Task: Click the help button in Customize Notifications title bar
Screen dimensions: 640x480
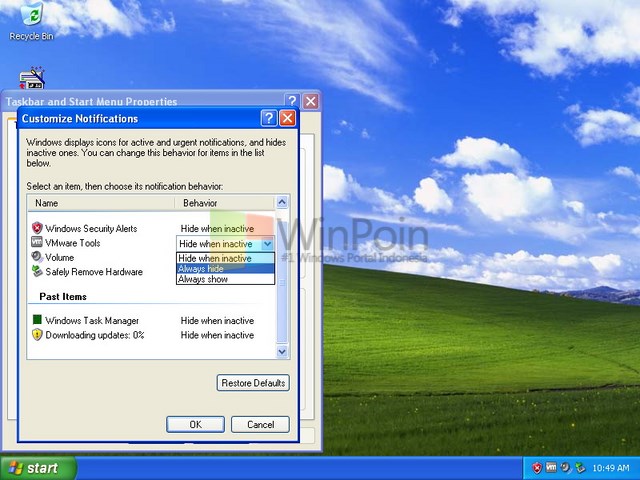Action: pos(269,118)
